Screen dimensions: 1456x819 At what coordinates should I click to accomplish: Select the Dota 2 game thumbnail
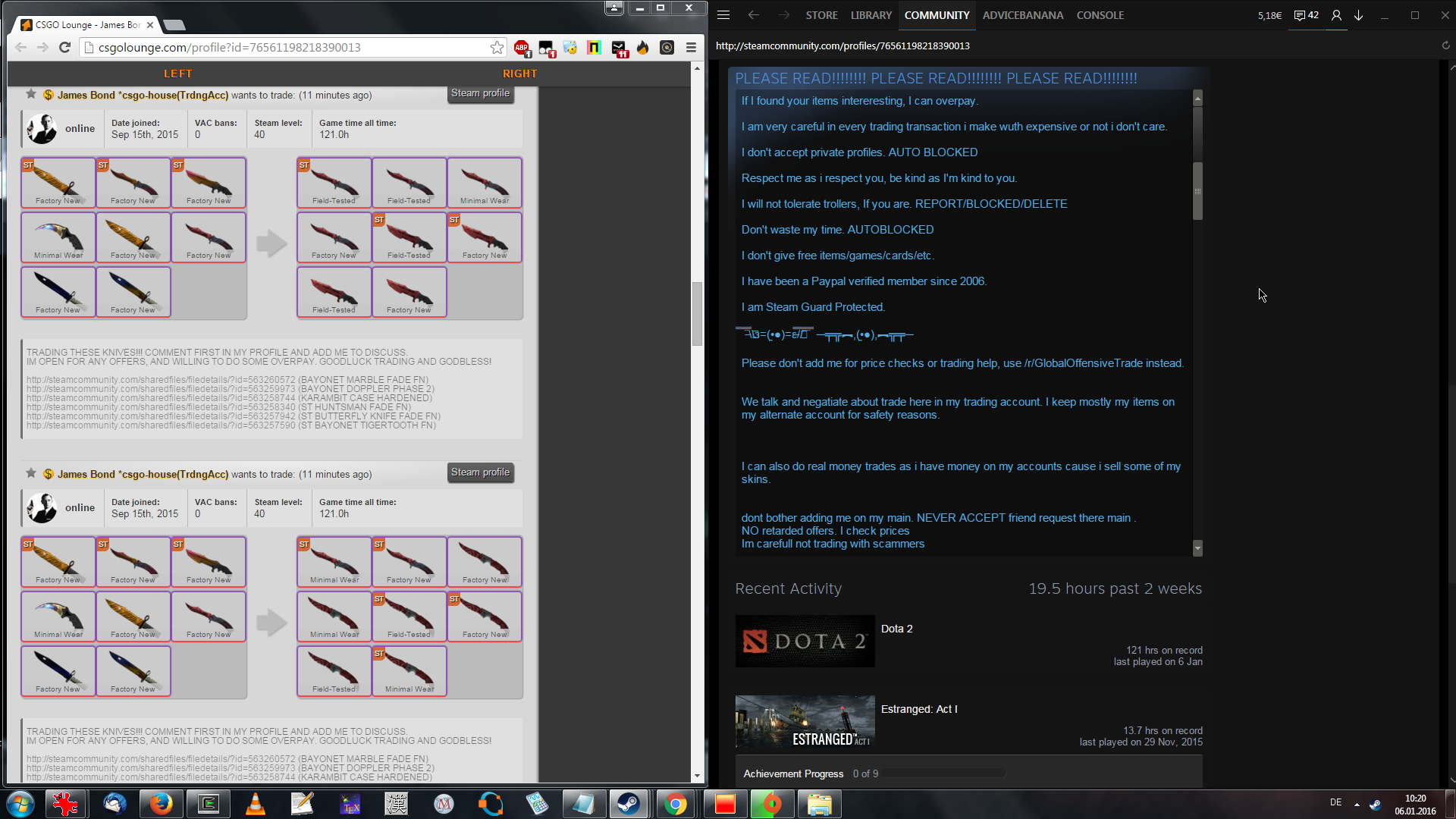coord(805,642)
